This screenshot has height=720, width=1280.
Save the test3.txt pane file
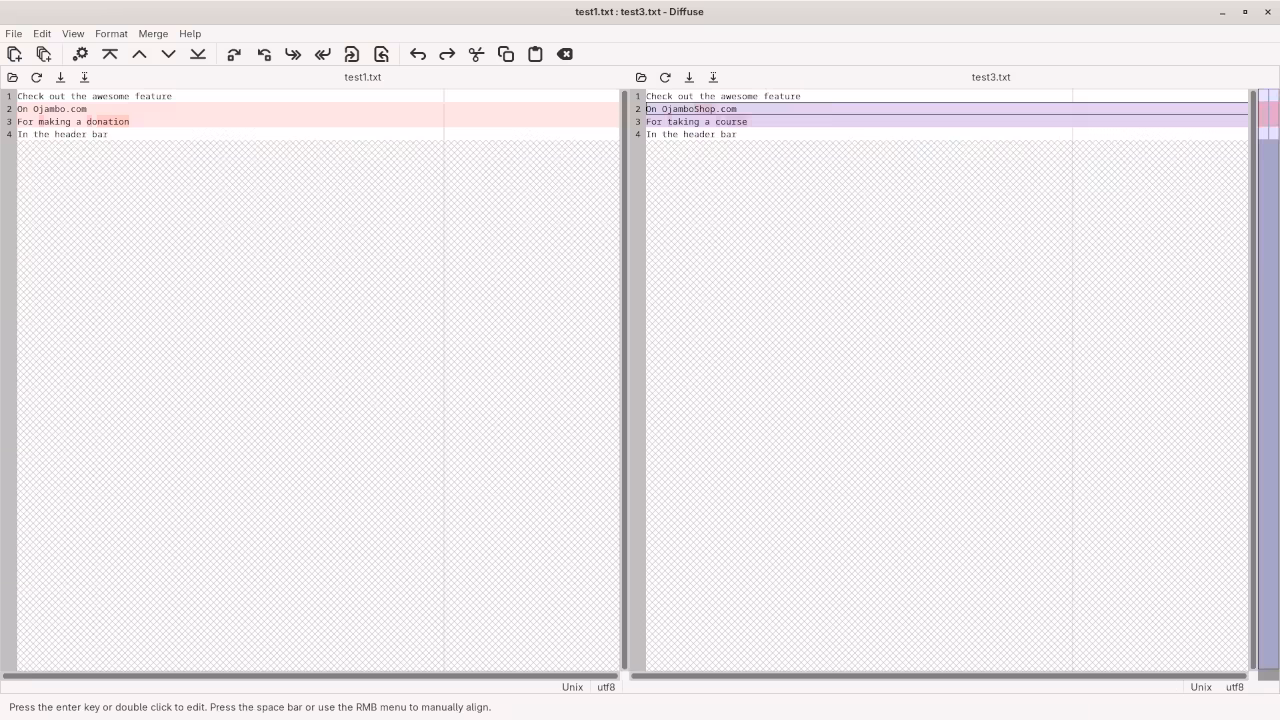tap(689, 77)
